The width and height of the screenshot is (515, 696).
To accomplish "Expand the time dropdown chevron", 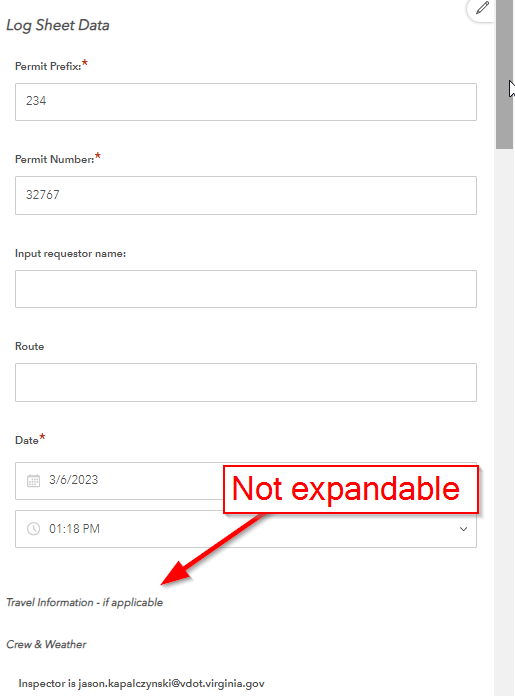I will pos(463,529).
